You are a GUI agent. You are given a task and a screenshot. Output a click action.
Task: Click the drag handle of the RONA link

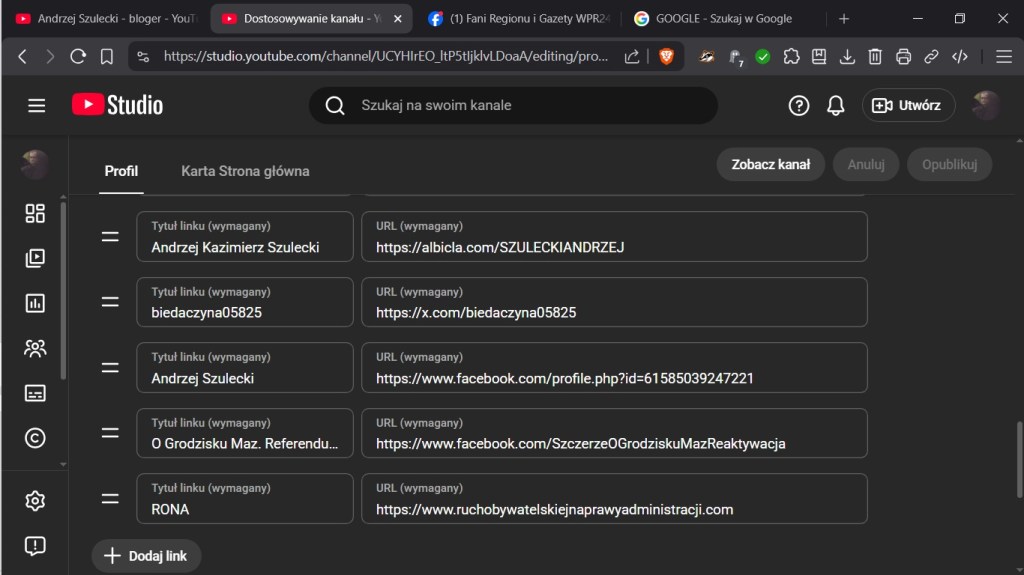coord(110,499)
